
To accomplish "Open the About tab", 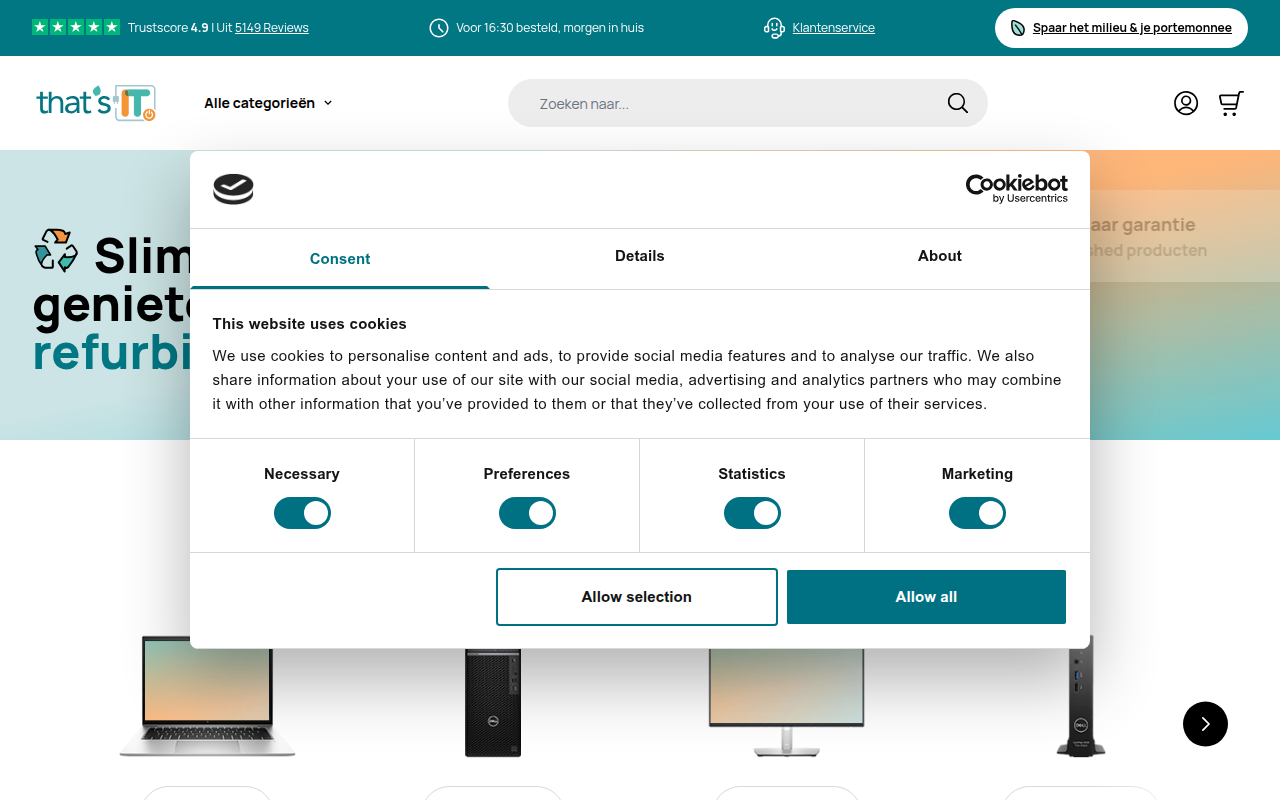I will coord(940,256).
